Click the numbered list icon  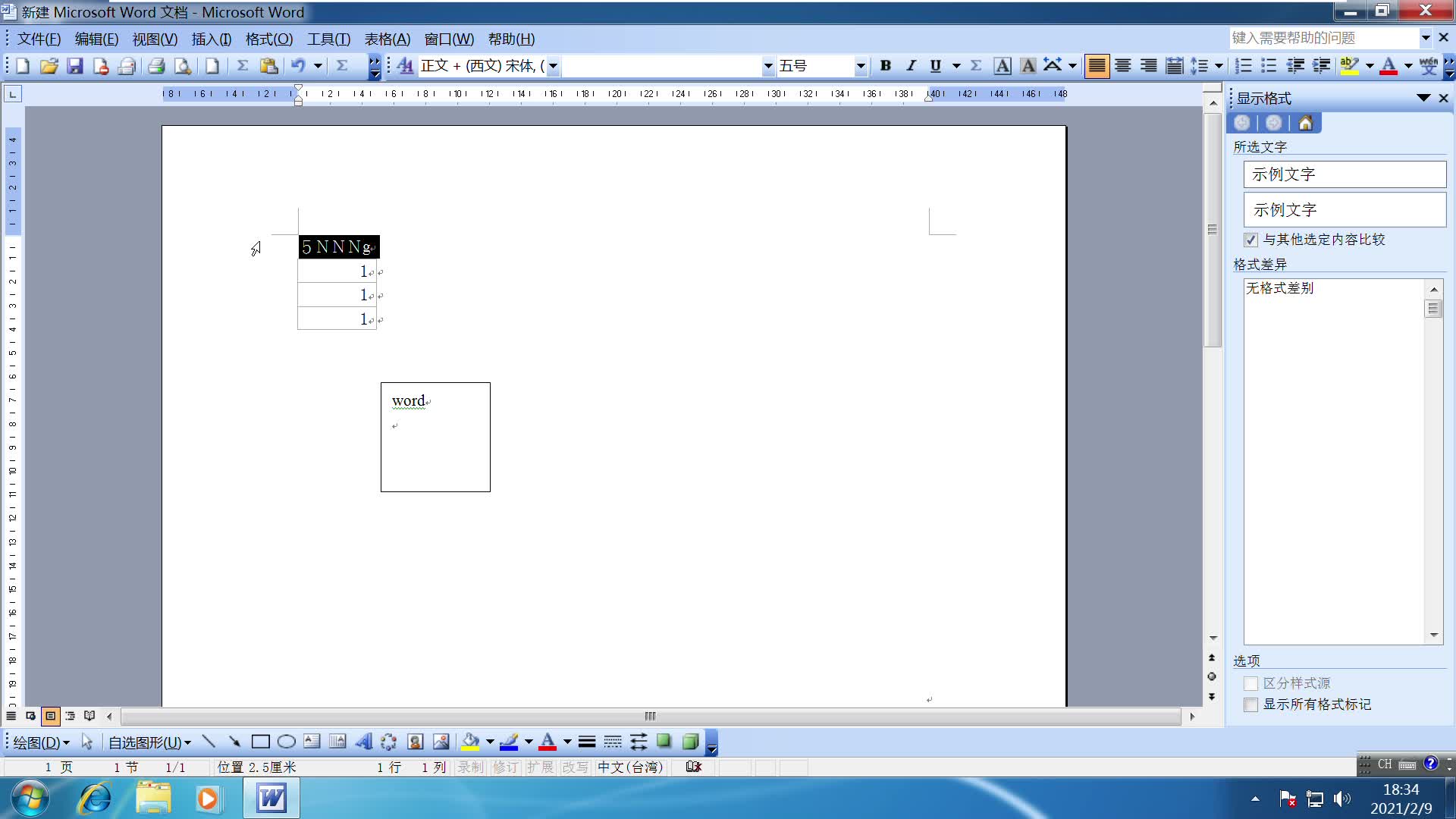click(1243, 66)
